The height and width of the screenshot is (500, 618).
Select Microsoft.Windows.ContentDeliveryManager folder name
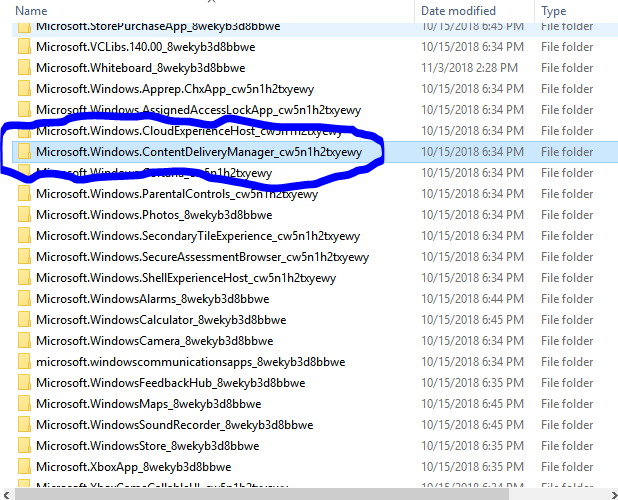click(199, 152)
